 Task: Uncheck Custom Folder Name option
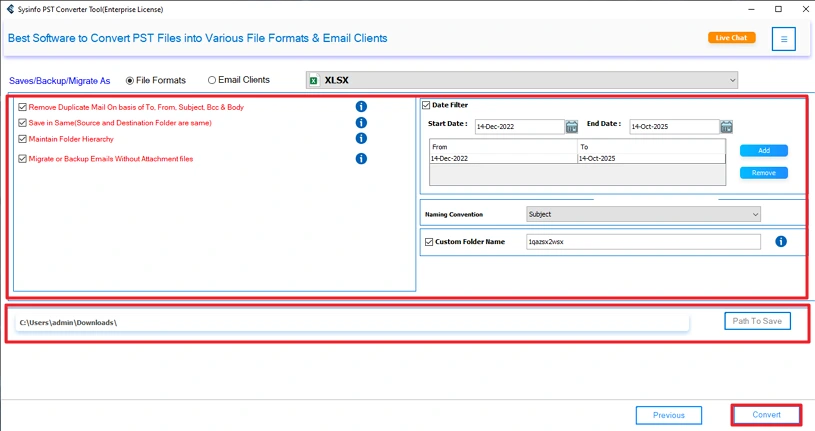click(x=429, y=242)
